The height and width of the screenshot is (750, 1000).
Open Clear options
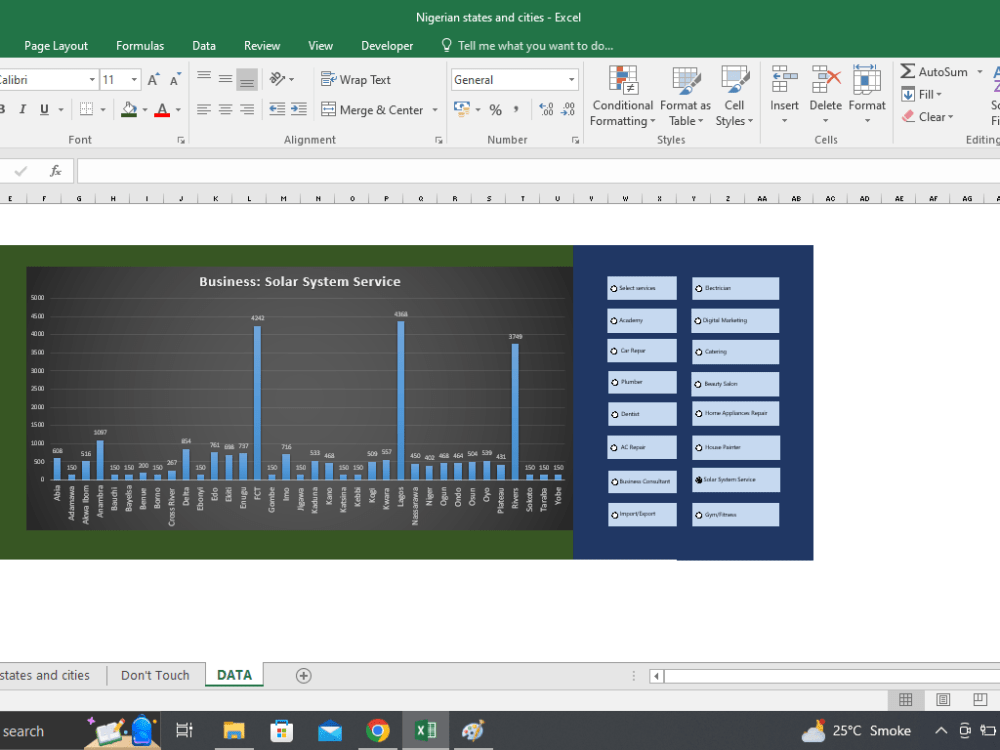pos(928,117)
